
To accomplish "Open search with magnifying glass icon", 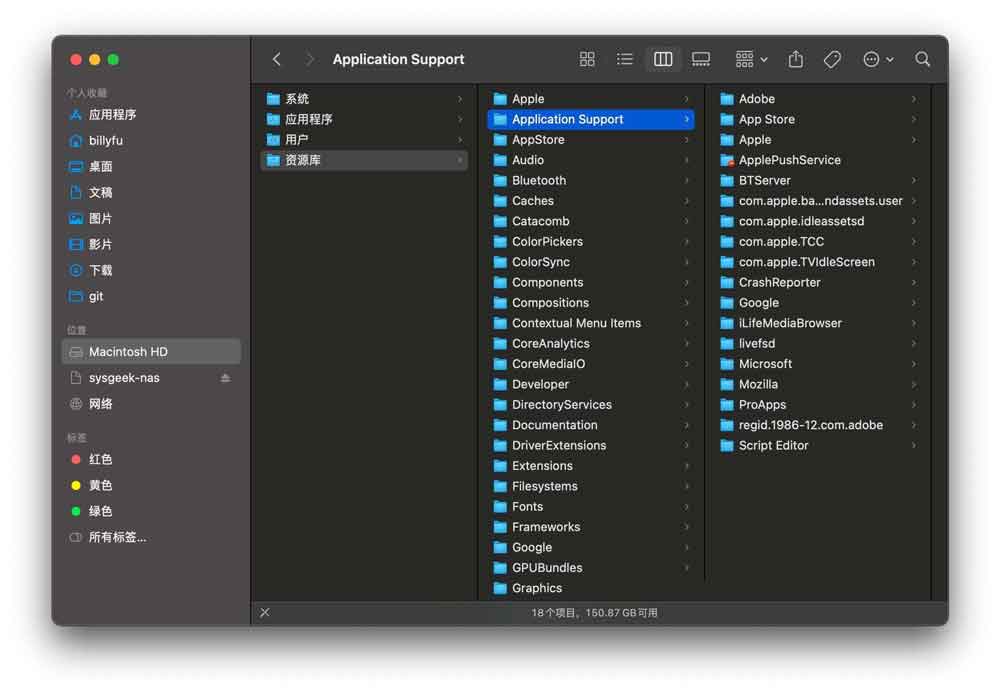I will coord(923,60).
